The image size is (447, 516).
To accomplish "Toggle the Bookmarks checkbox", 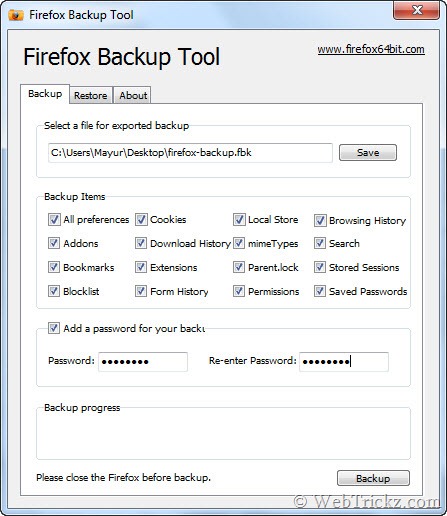I will tap(54, 267).
